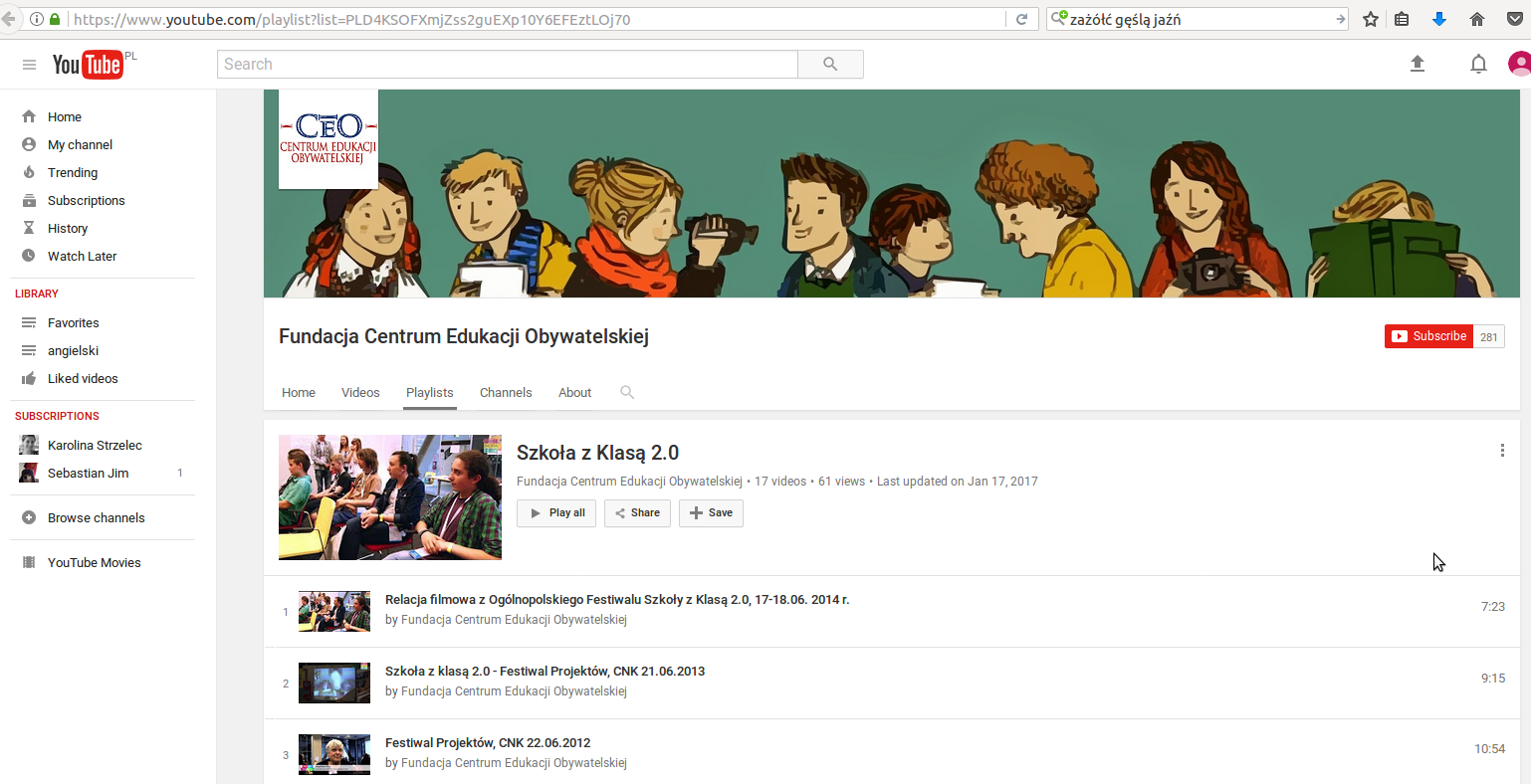Reload the page with the refresh icon

(x=1021, y=19)
